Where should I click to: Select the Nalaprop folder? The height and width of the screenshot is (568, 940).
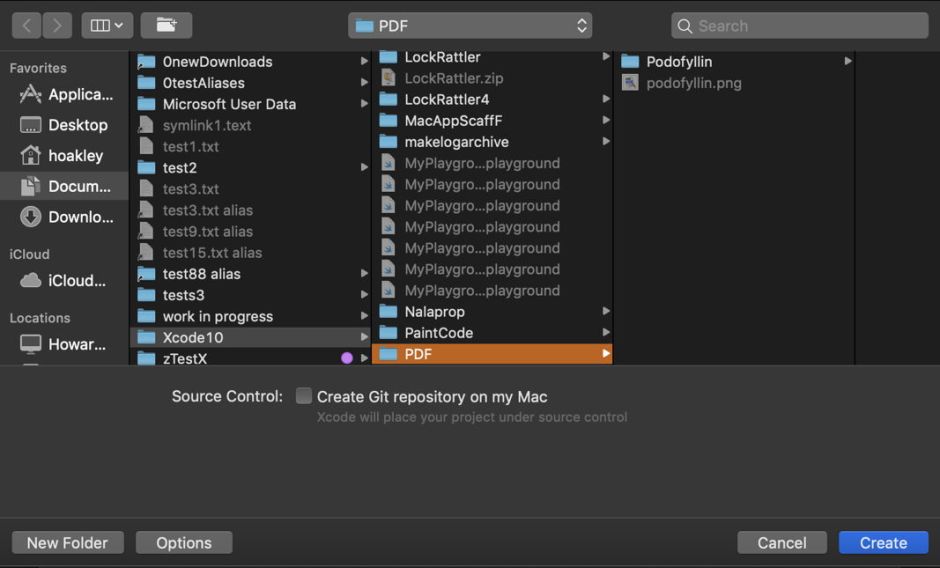[492, 312]
